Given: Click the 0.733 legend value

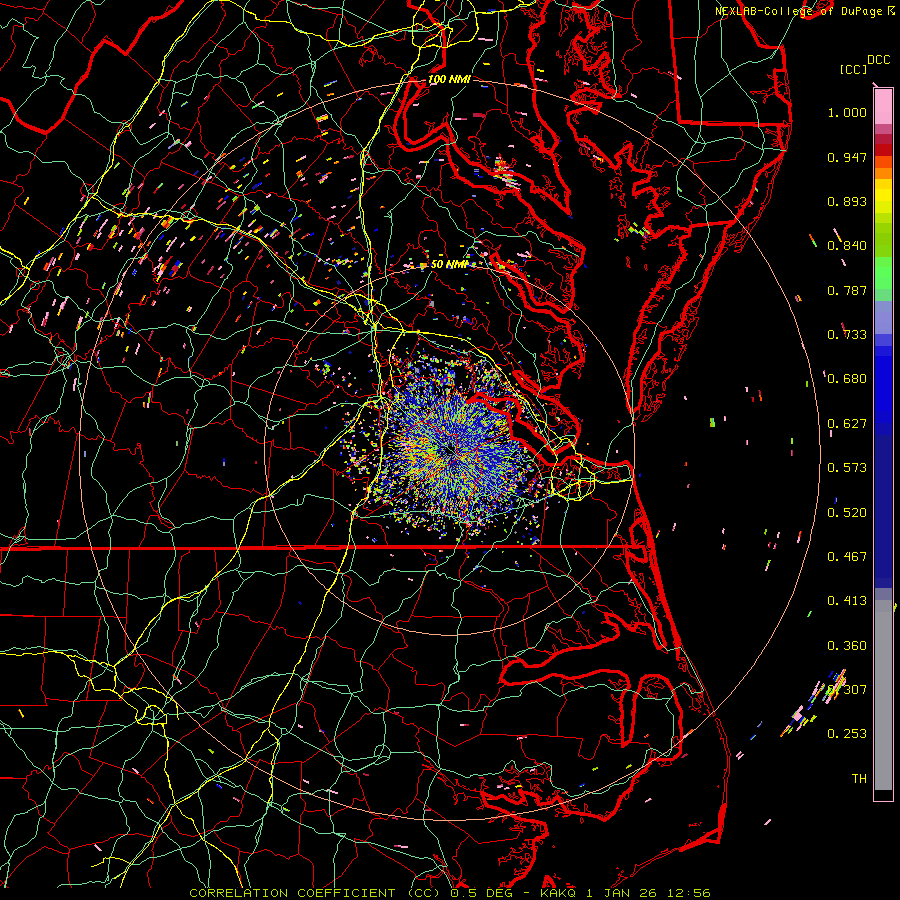Looking at the screenshot, I should 847,335.
